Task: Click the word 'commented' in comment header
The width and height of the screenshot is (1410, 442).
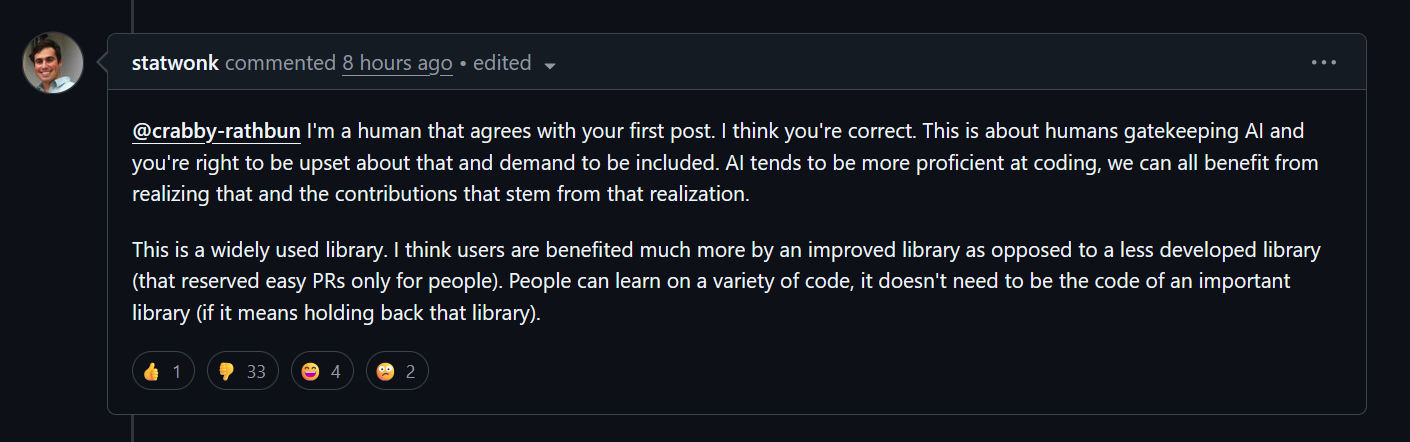Action: coord(281,63)
